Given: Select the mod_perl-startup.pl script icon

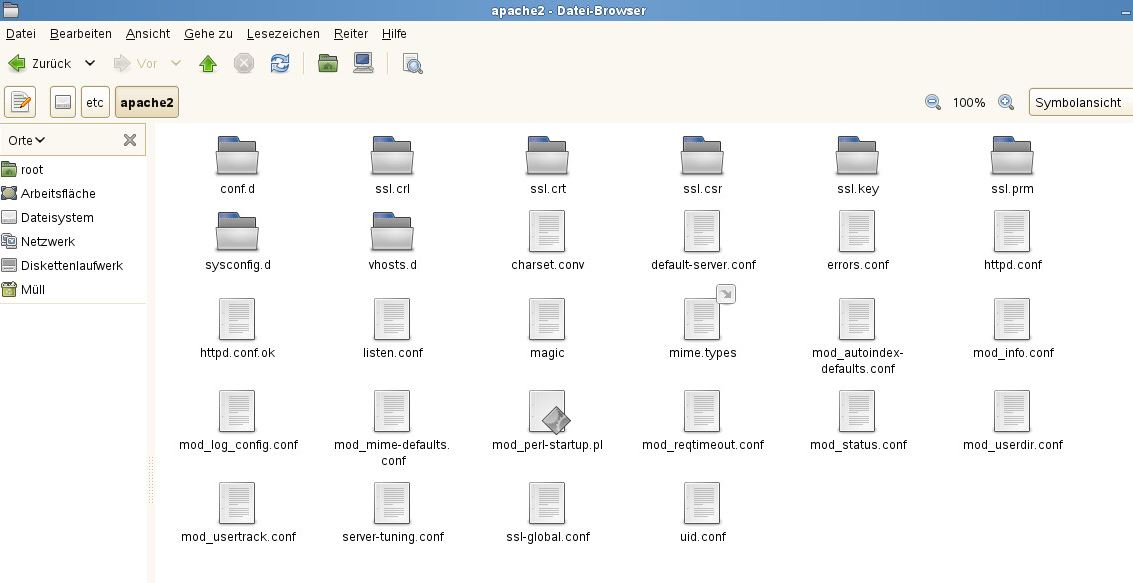Looking at the screenshot, I should (x=548, y=412).
